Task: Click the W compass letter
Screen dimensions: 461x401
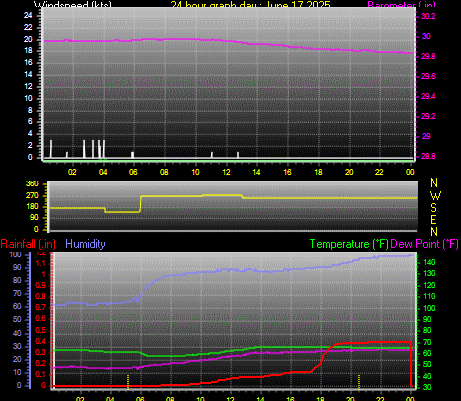Action: pyautogui.click(x=435, y=195)
